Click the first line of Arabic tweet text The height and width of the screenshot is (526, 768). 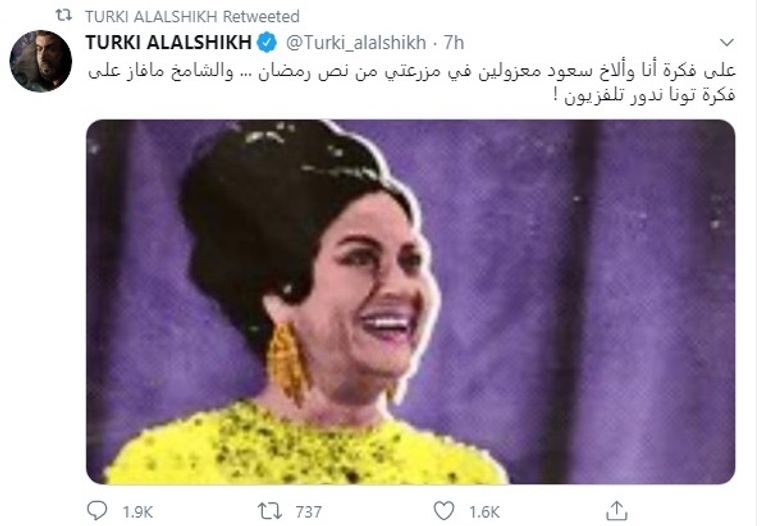(412, 72)
